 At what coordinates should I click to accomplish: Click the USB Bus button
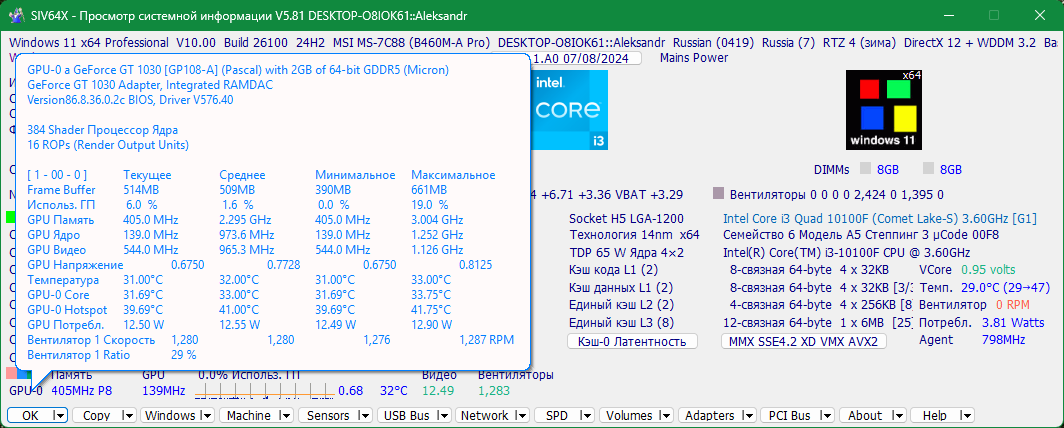pyautogui.click(x=406, y=415)
